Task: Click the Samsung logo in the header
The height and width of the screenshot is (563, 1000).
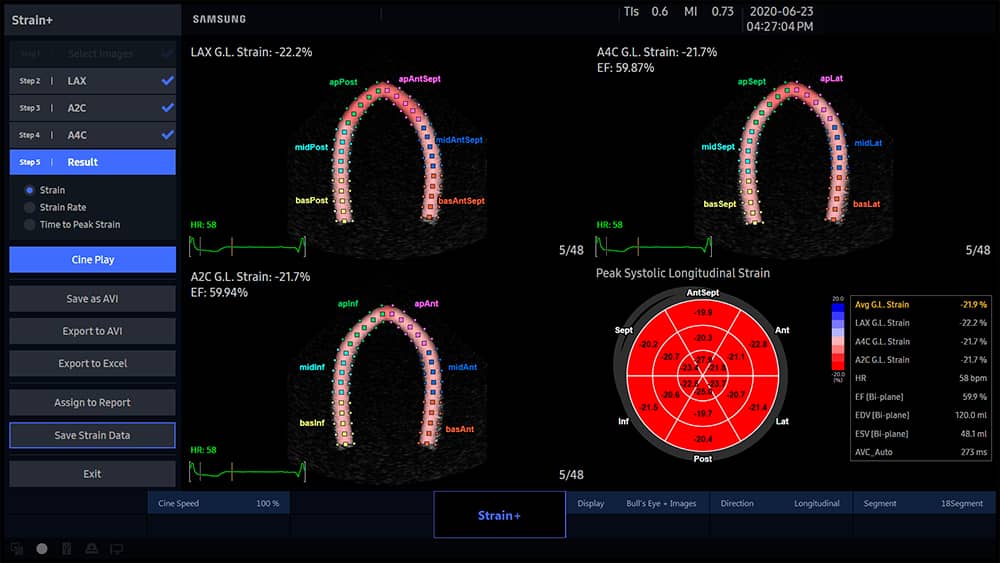Action: [x=219, y=19]
